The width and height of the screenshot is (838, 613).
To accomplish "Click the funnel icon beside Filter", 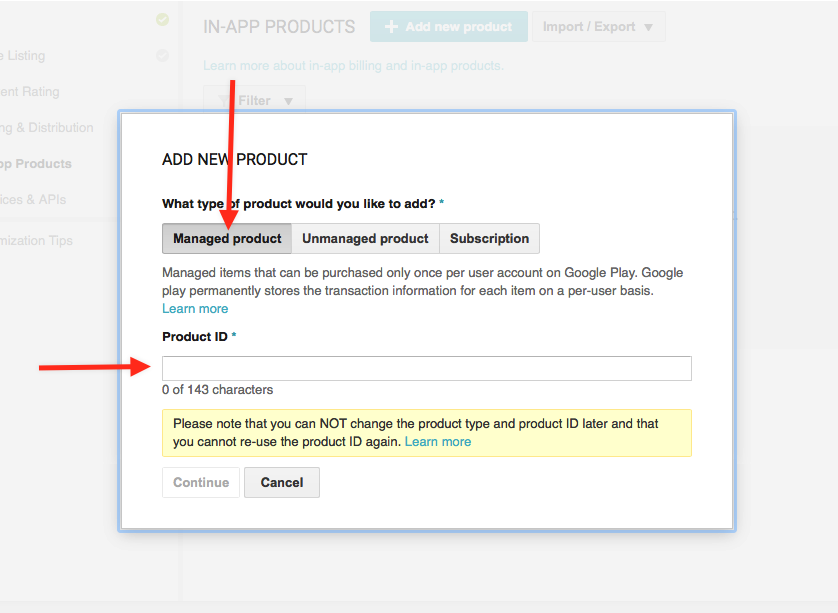I will [x=225, y=100].
